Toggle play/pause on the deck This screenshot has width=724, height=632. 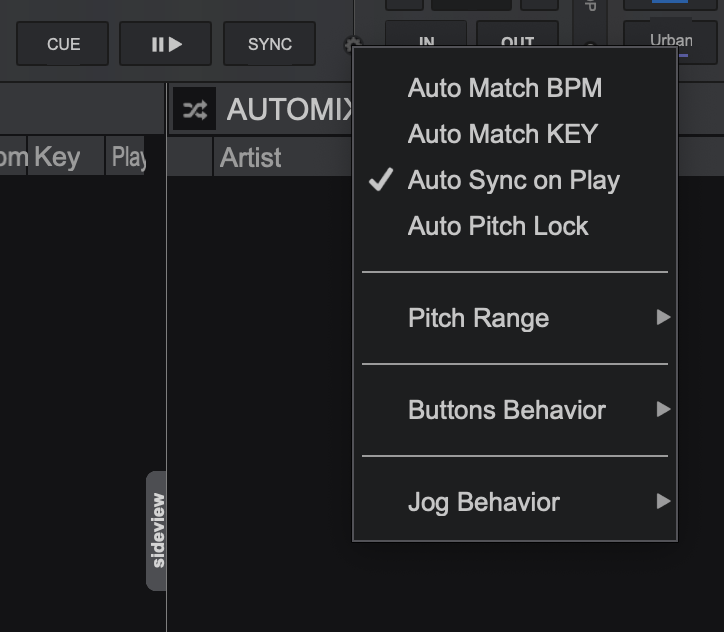click(x=166, y=44)
